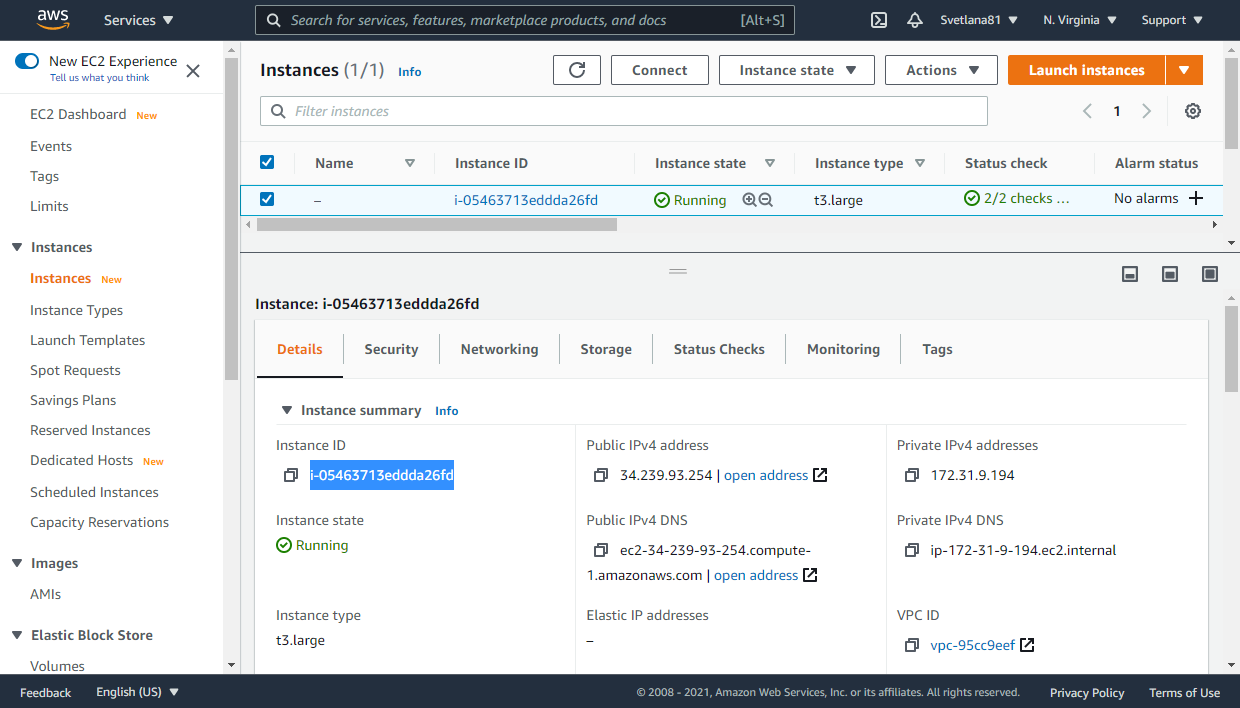Maximize the instance details panel
1240x708 pixels.
[x=1210, y=274]
